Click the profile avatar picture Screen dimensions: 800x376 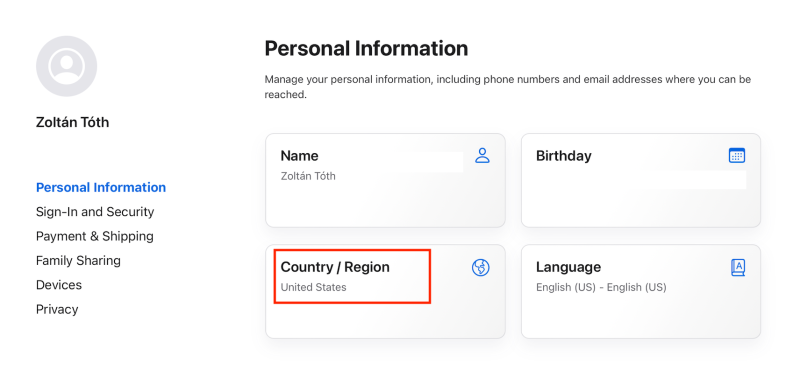(x=66, y=66)
